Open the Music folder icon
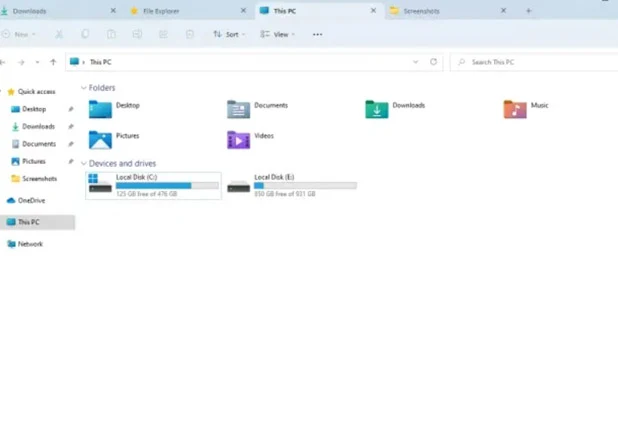Screen dimensions: 618x426 point(515,109)
